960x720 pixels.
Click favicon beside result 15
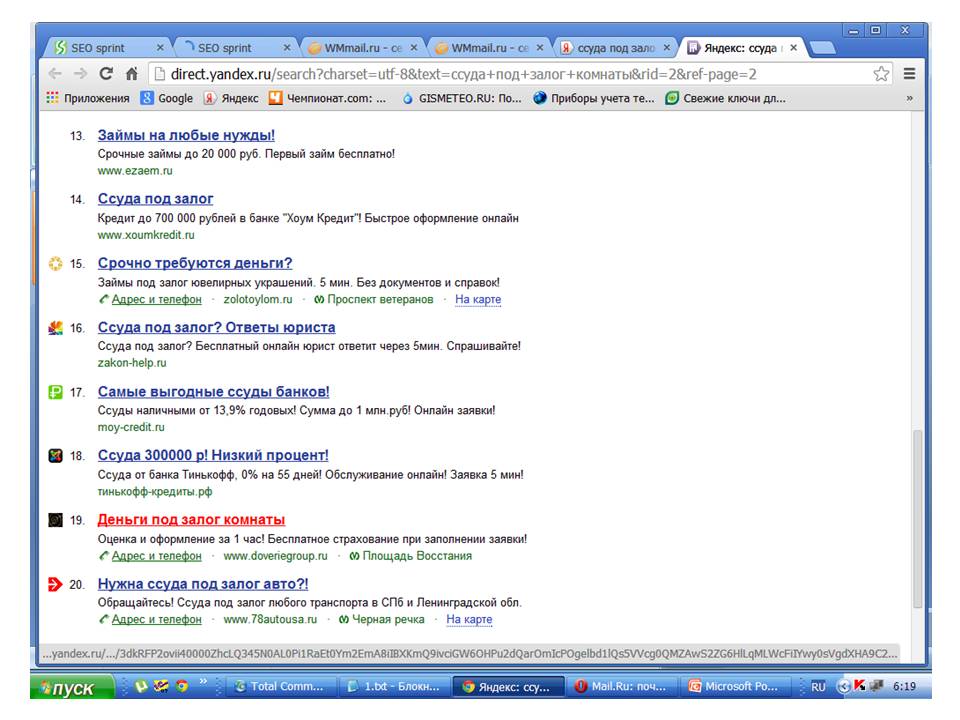[56, 263]
